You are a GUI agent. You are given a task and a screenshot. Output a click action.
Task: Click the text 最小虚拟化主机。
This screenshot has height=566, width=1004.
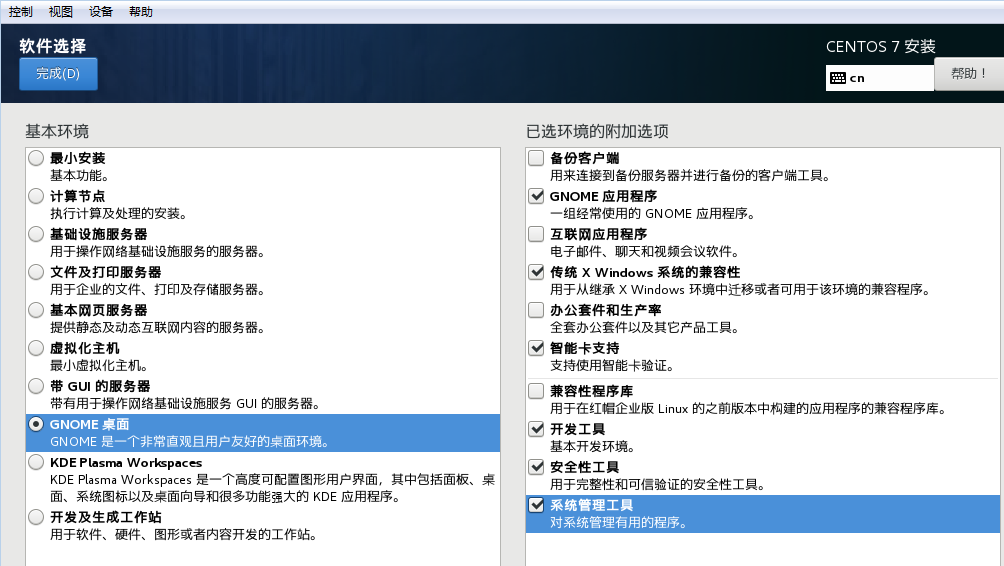pos(99,366)
